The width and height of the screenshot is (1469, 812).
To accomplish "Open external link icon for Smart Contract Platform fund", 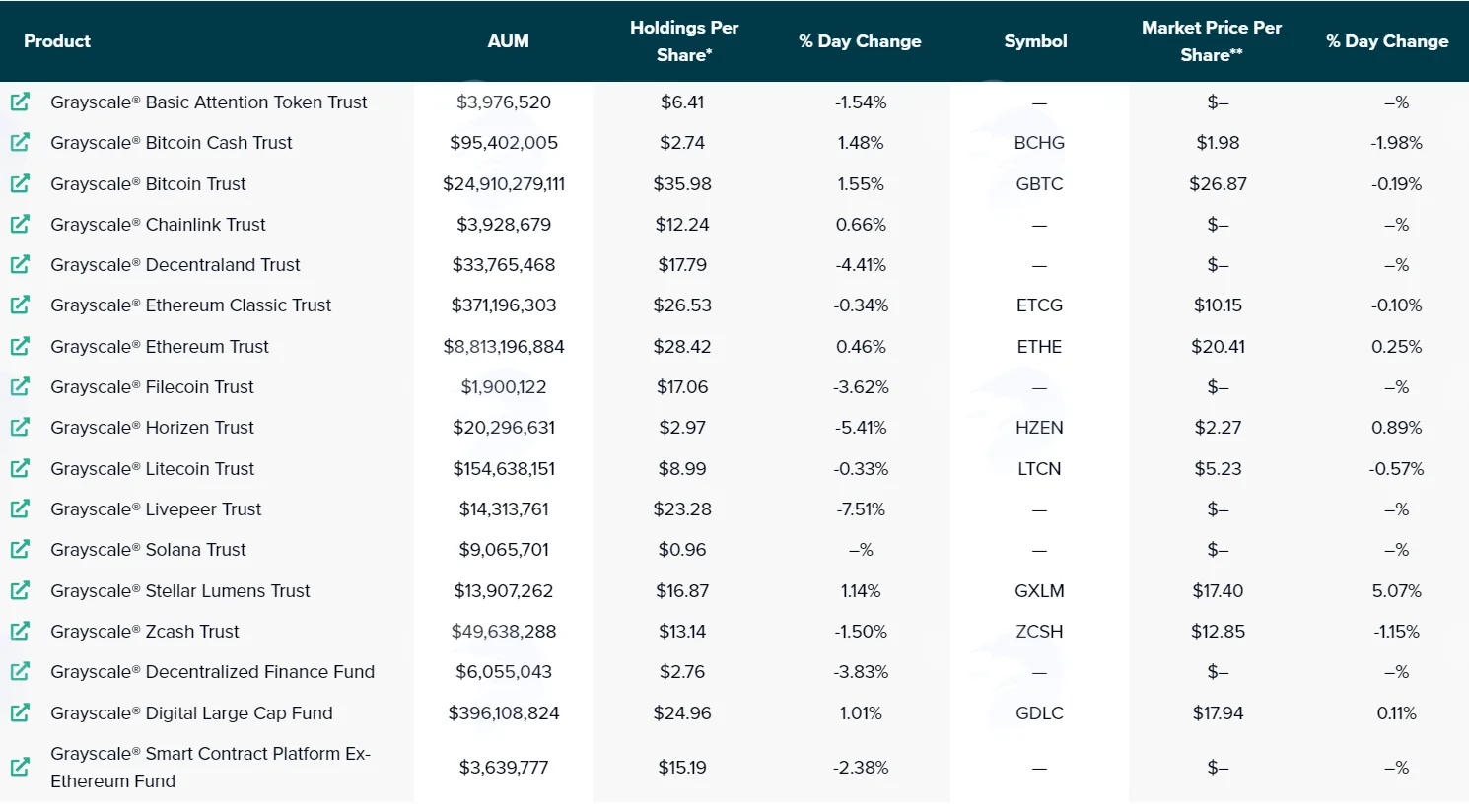I will pos(20,767).
